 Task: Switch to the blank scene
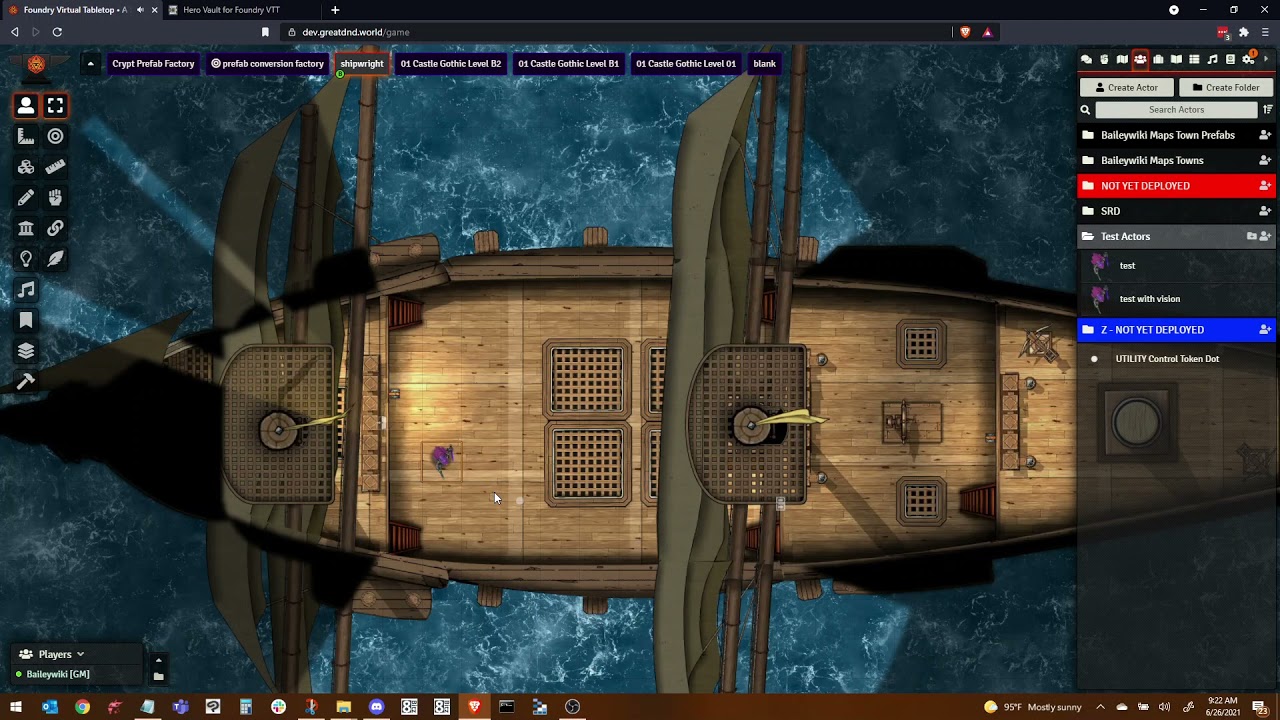click(765, 64)
